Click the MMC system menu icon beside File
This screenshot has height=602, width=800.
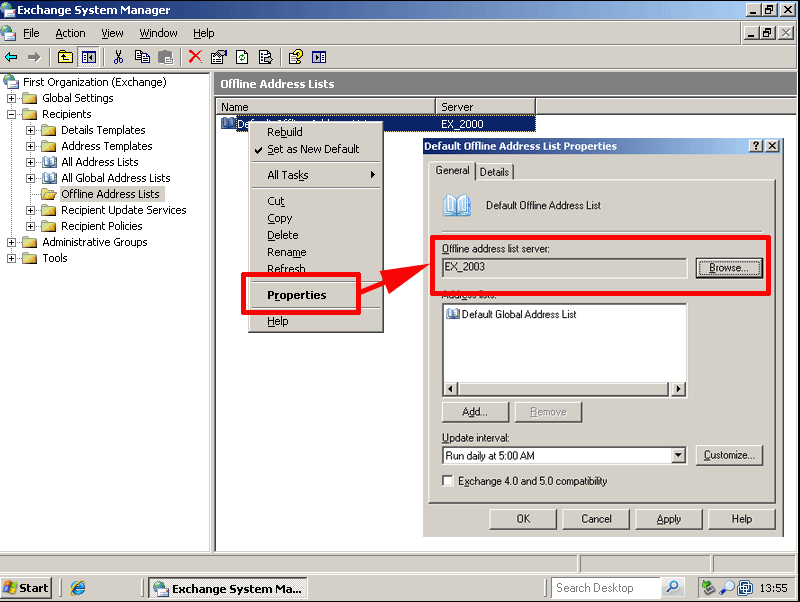coord(9,33)
